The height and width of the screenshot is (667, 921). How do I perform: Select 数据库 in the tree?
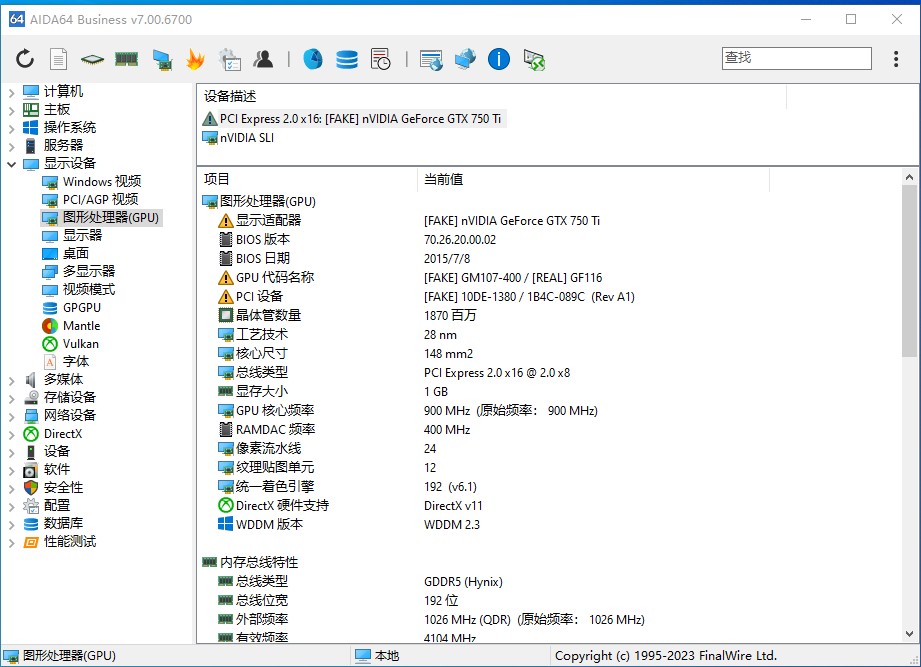(53, 524)
